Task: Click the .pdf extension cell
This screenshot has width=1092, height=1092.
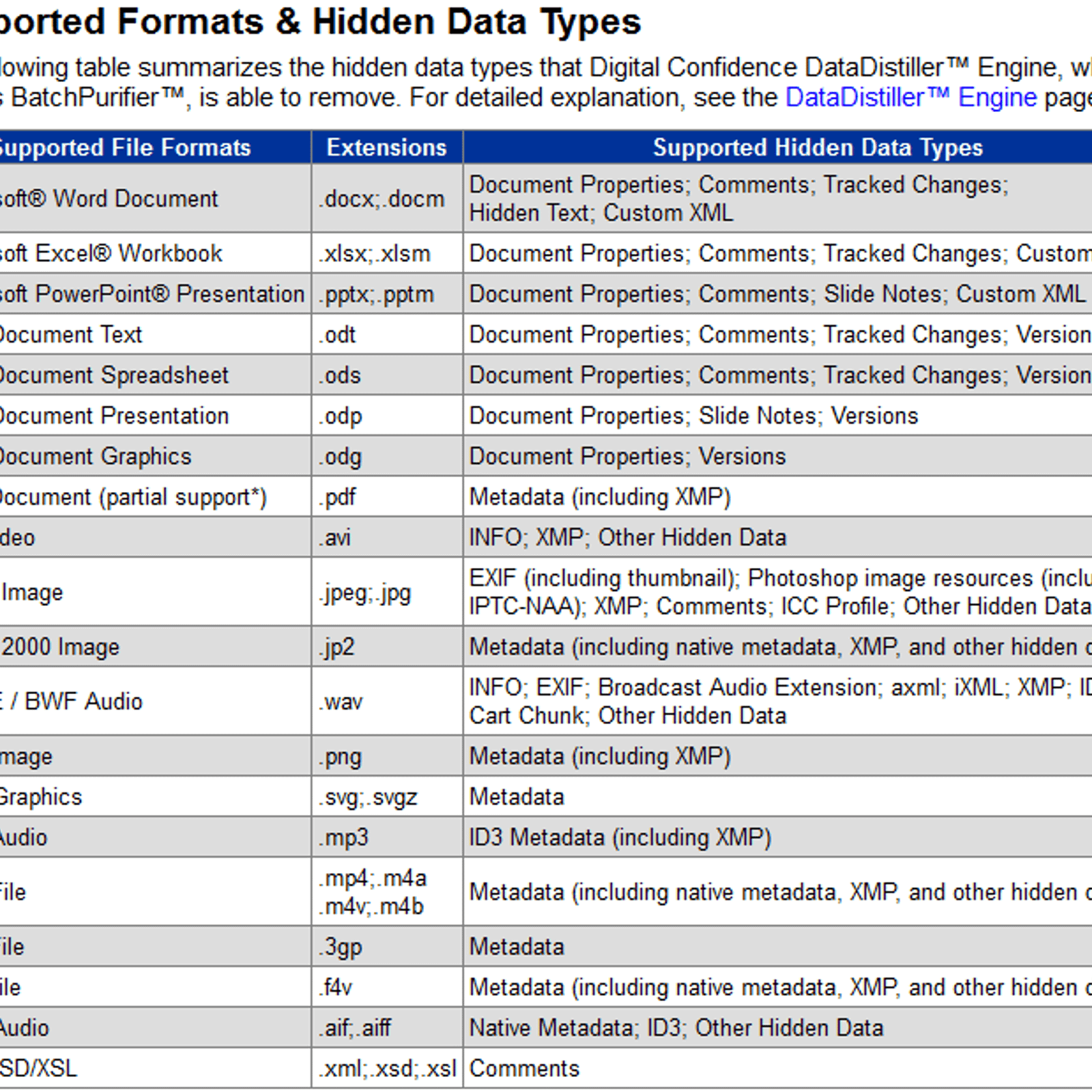Action: [x=387, y=497]
